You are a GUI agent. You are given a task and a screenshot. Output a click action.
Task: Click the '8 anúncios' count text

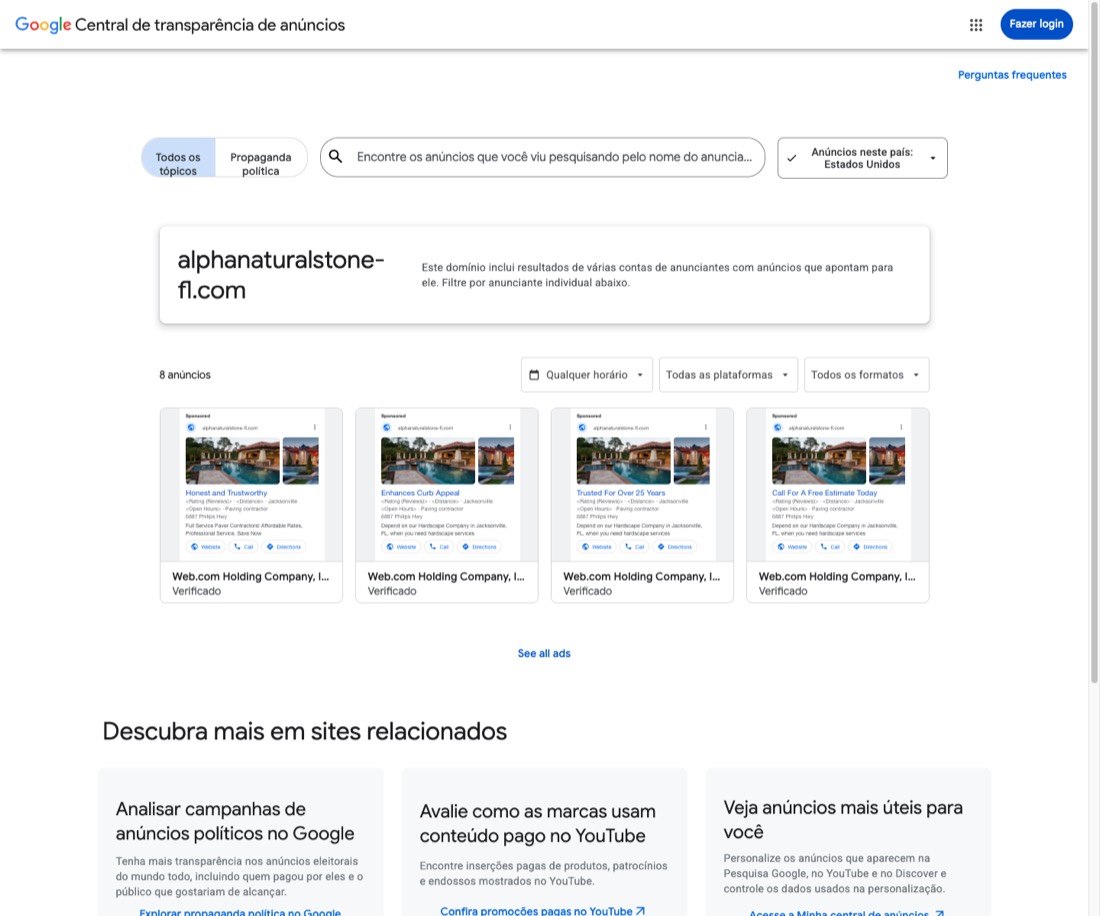[185, 375]
